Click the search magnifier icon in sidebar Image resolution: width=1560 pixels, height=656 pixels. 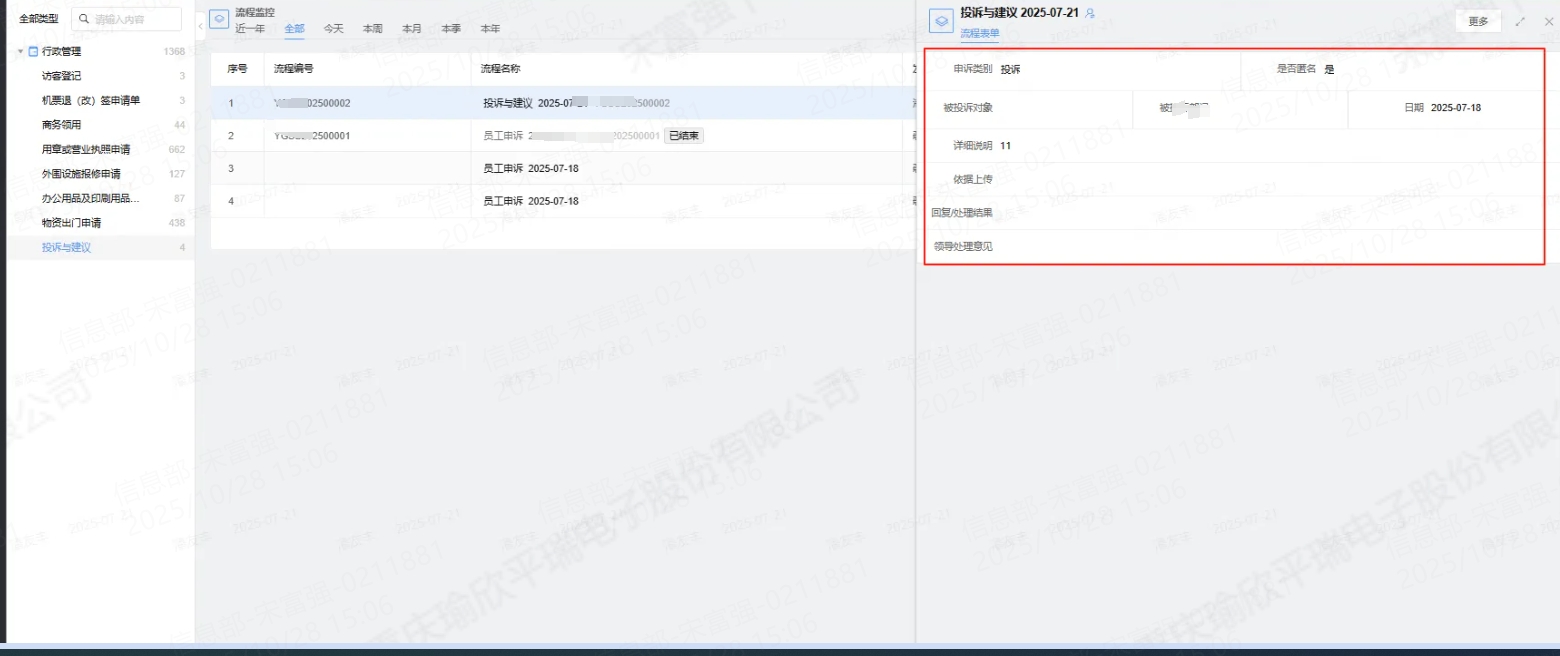tap(84, 19)
